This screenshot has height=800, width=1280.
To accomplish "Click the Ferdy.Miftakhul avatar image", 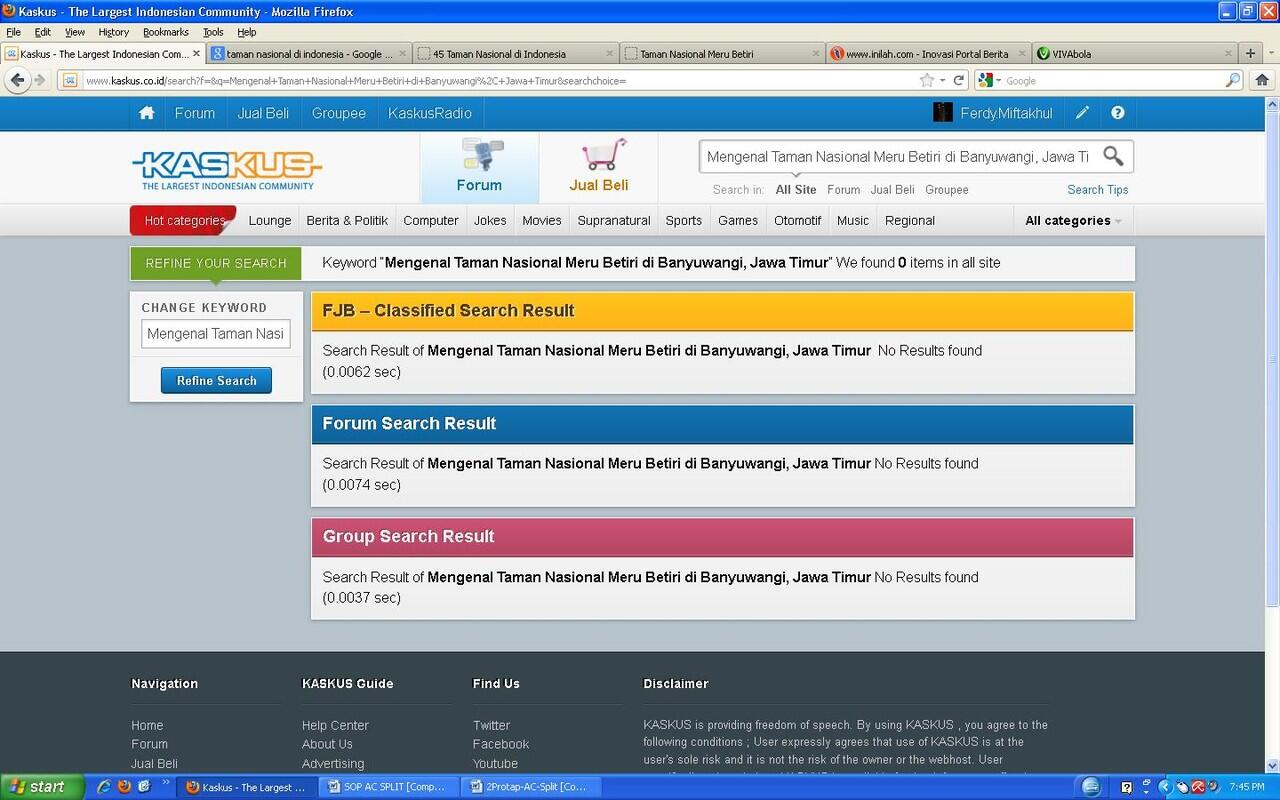I will pos(942,112).
